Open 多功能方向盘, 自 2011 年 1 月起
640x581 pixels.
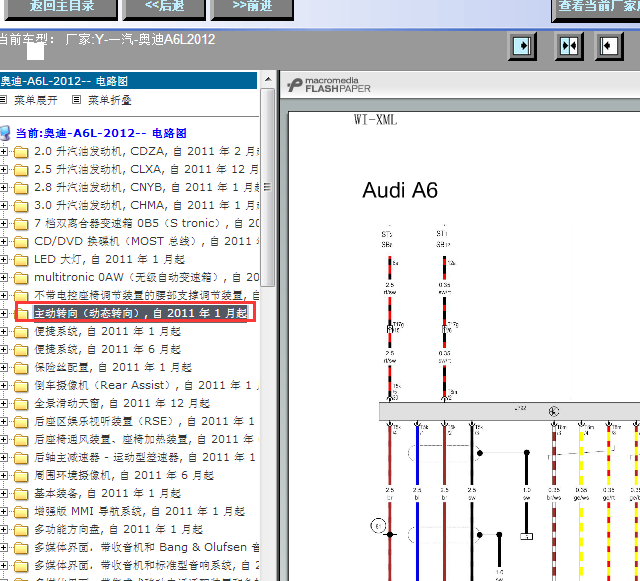(118, 529)
